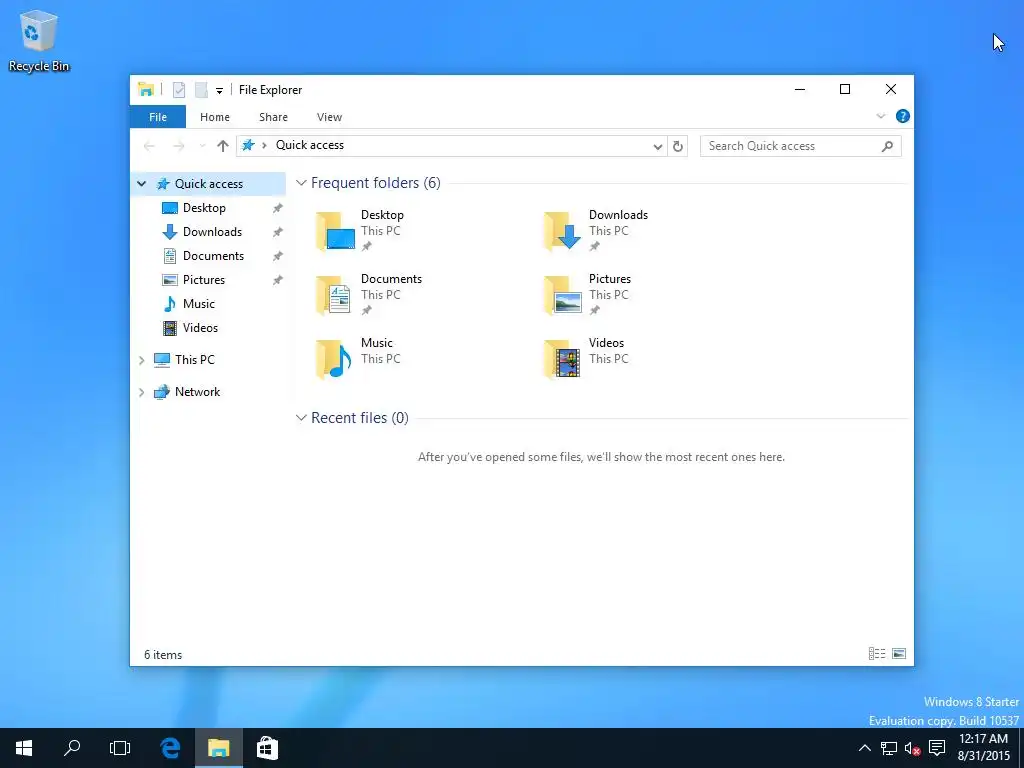Open the Windows Start button
Screen dimensions: 1024x768
(24, 748)
